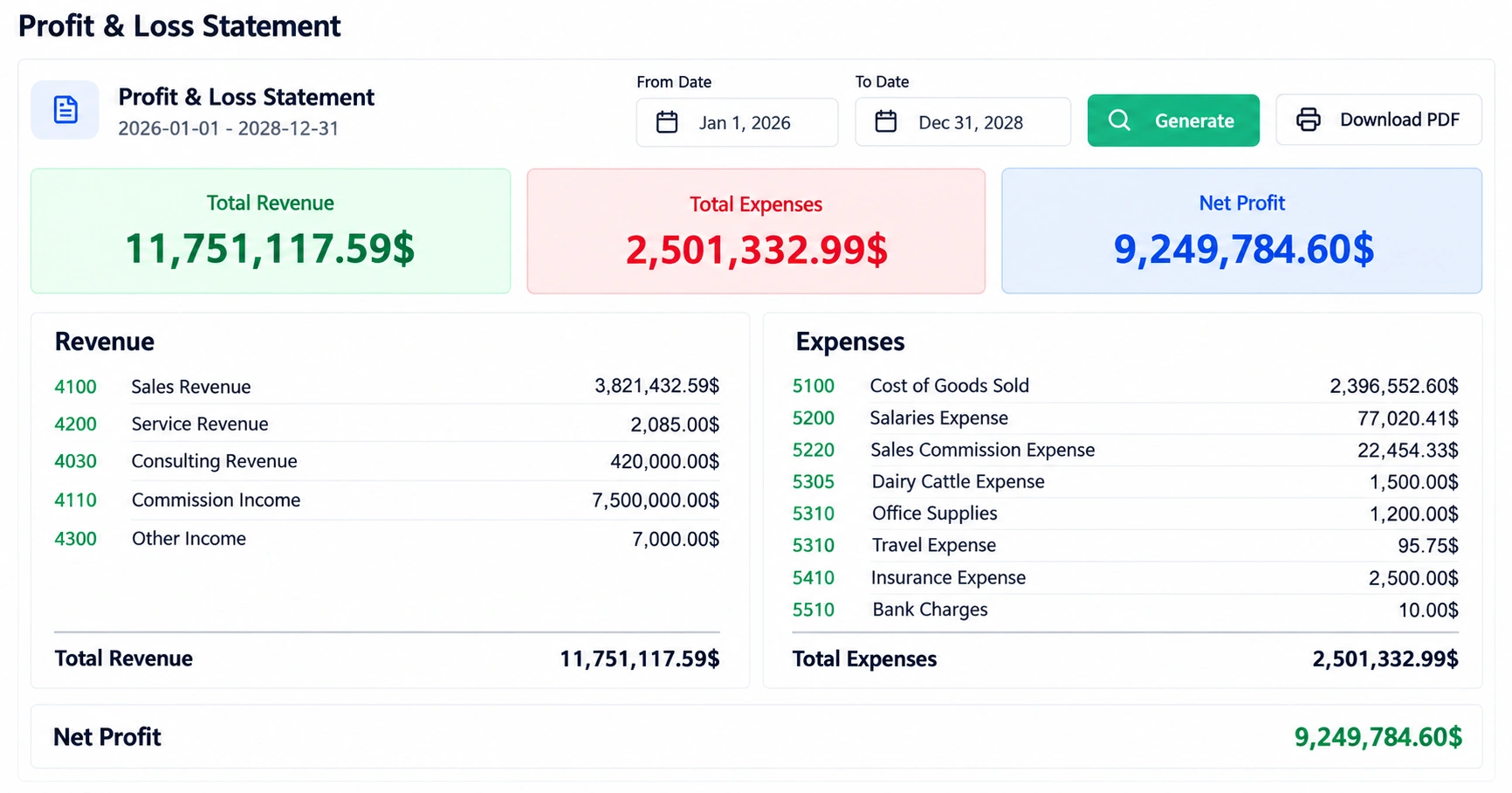Click the Sales Commission Expense label

[982, 450]
